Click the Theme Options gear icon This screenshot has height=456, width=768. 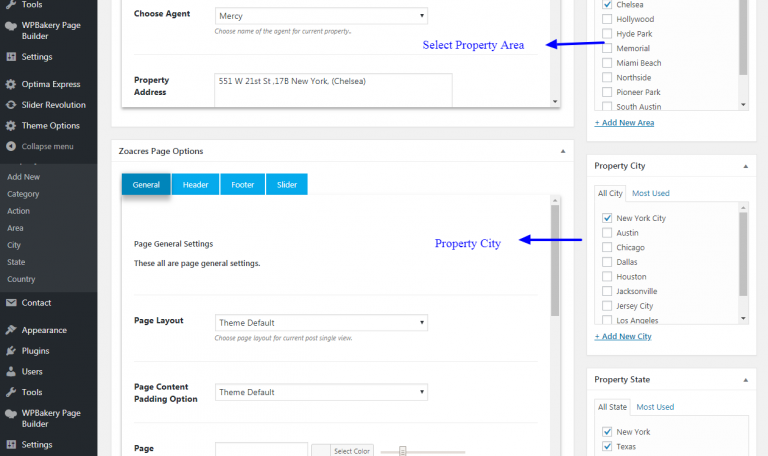pos(11,126)
